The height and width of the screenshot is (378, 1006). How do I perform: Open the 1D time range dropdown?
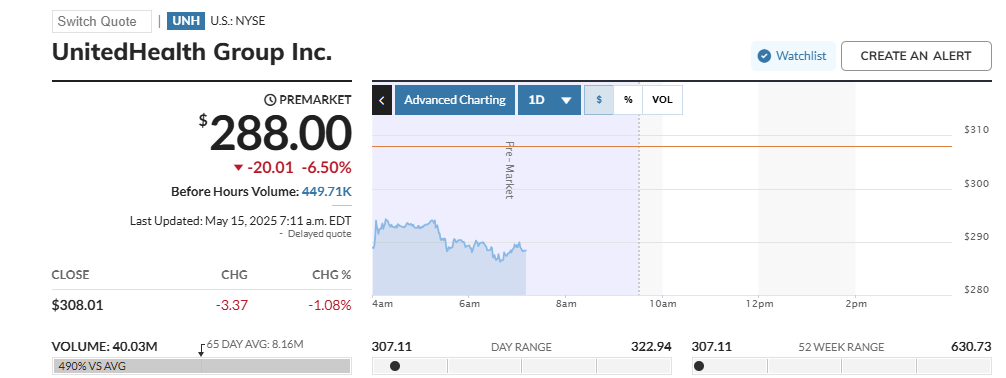pyautogui.click(x=549, y=100)
